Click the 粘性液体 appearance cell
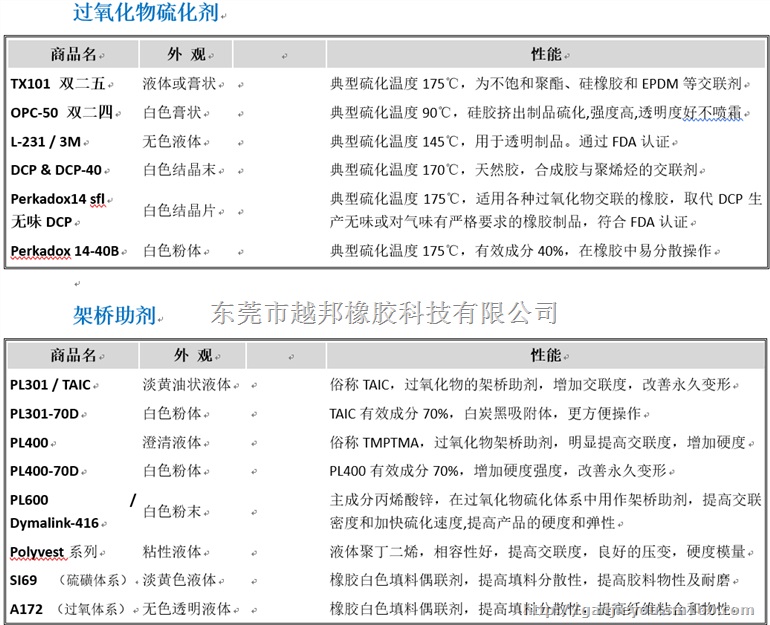770x625 pixels. [172, 552]
